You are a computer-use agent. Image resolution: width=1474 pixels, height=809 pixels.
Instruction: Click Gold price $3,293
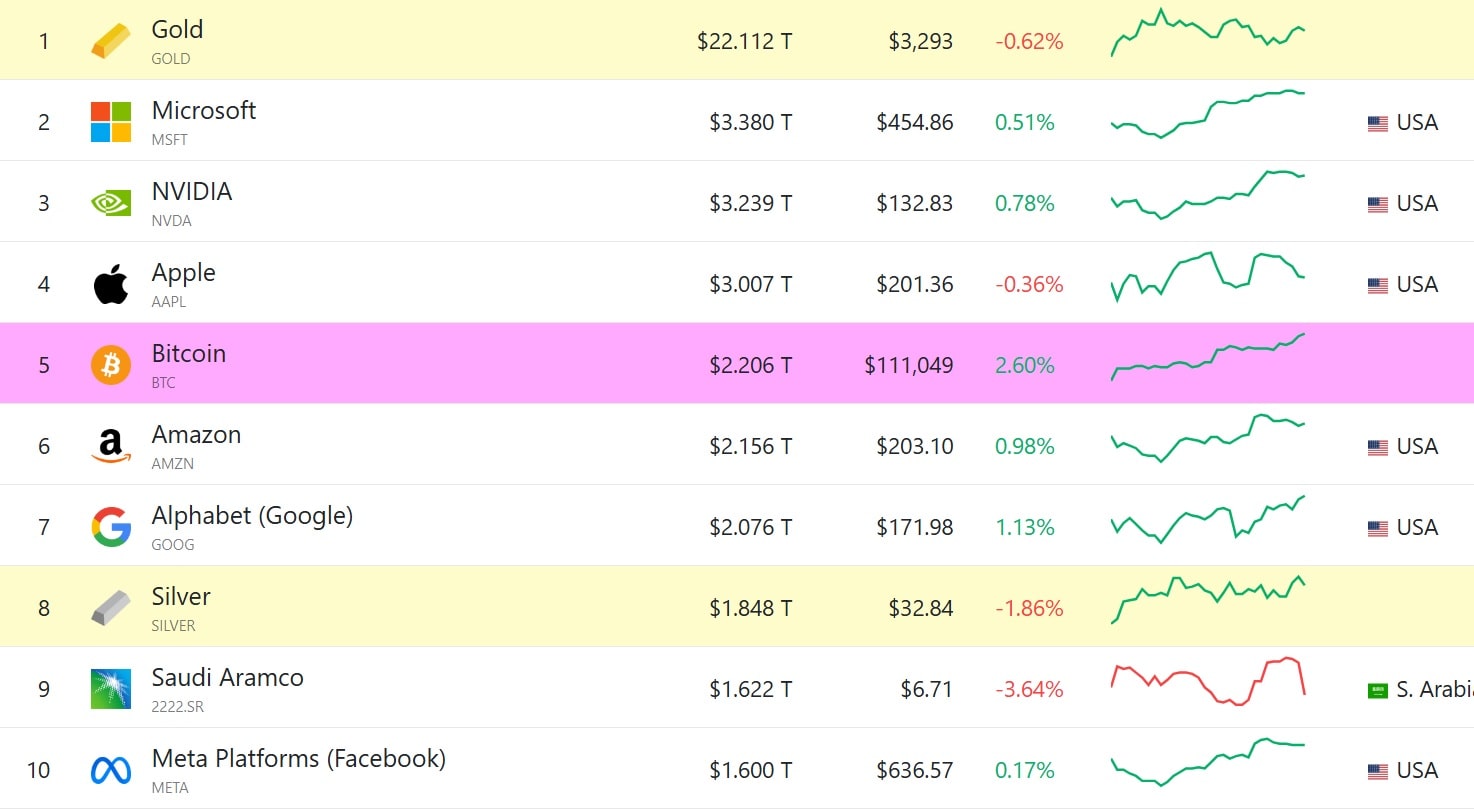coord(921,42)
